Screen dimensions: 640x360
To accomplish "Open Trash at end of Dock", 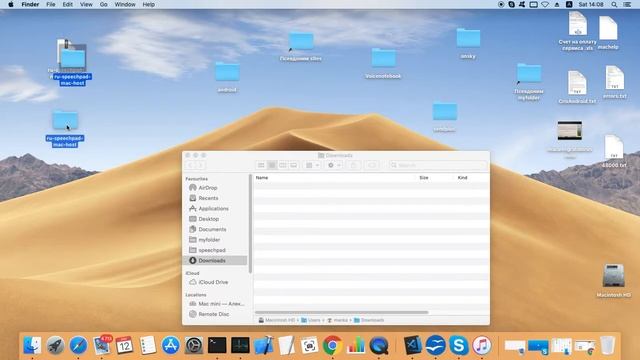I will click(x=607, y=345).
